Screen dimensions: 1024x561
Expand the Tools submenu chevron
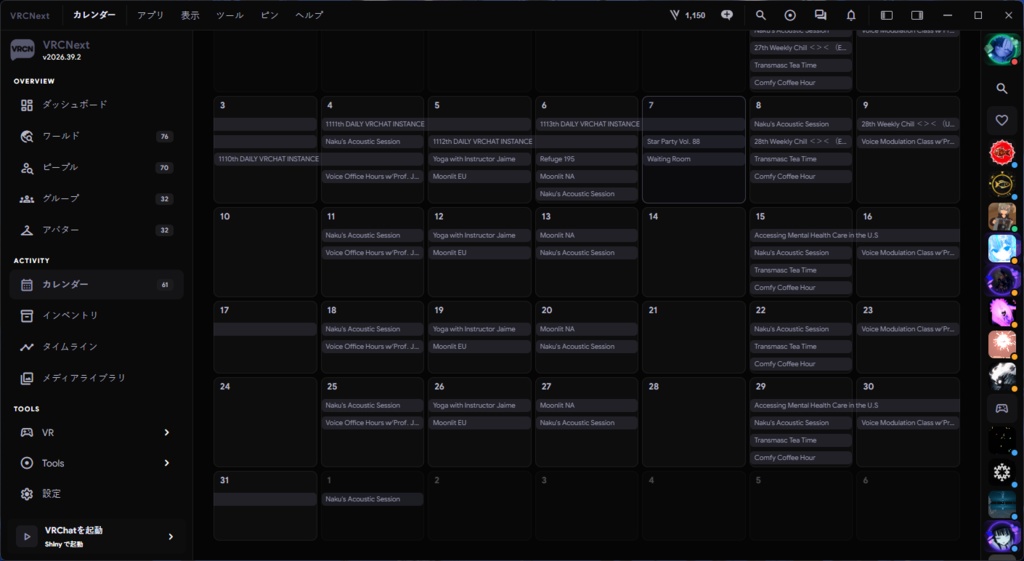click(167, 463)
